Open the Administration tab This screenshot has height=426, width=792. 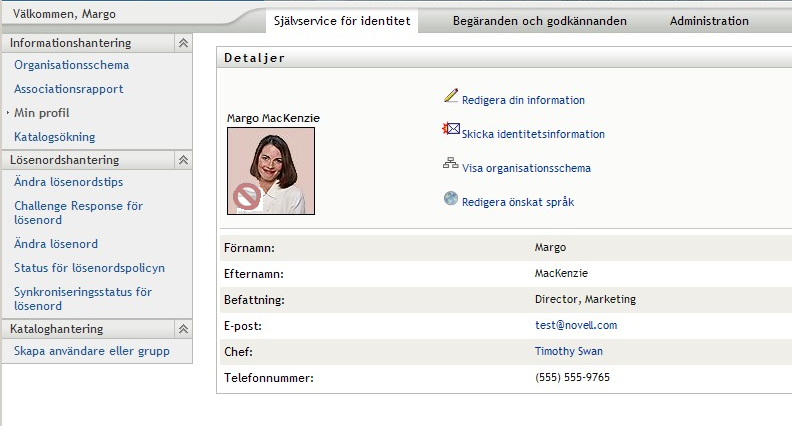[709, 21]
